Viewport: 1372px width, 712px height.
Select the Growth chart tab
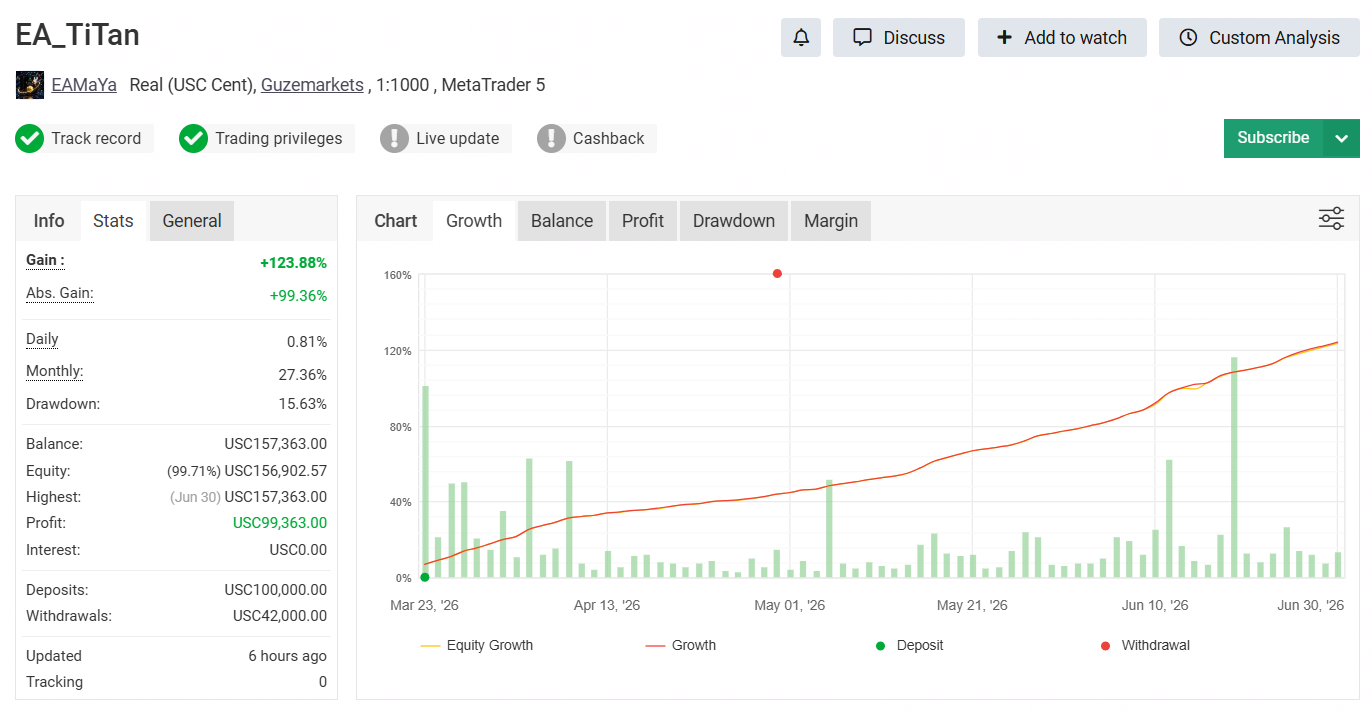coord(474,221)
